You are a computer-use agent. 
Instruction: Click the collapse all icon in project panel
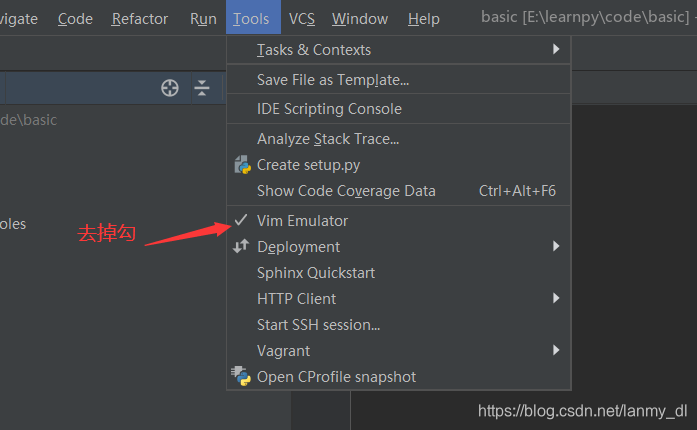(x=202, y=88)
